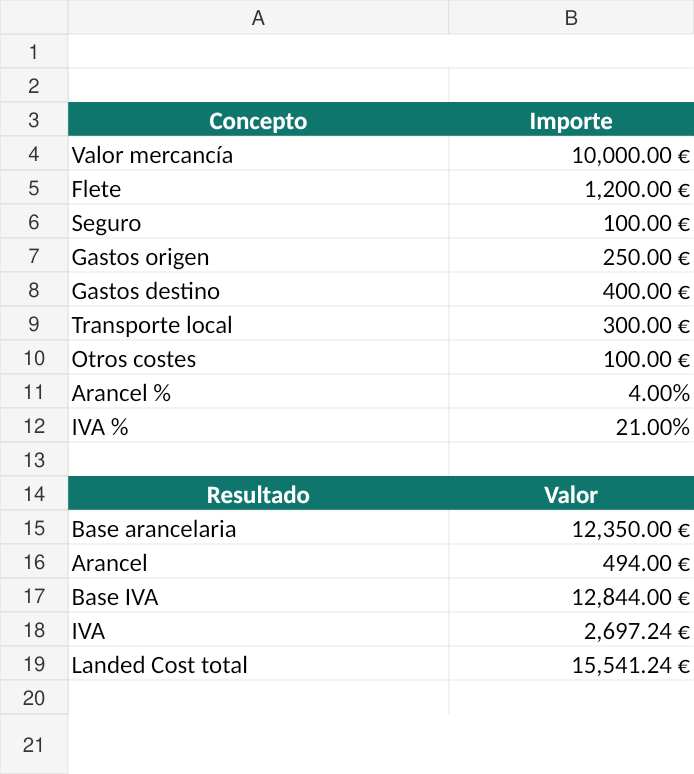
Task: Click the Concepto header cell
Action: (x=258, y=119)
